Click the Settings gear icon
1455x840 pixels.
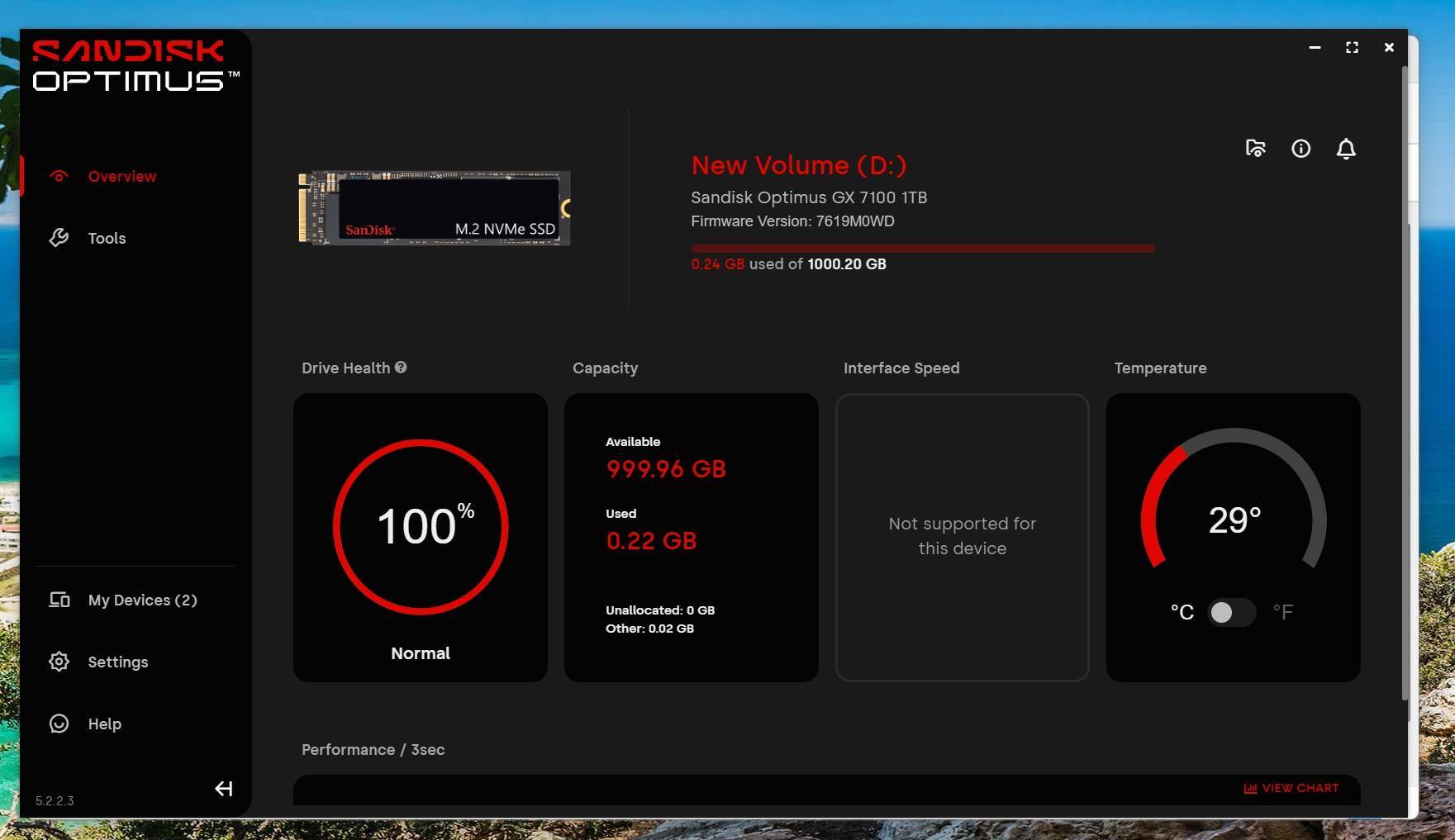tap(59, 662)
